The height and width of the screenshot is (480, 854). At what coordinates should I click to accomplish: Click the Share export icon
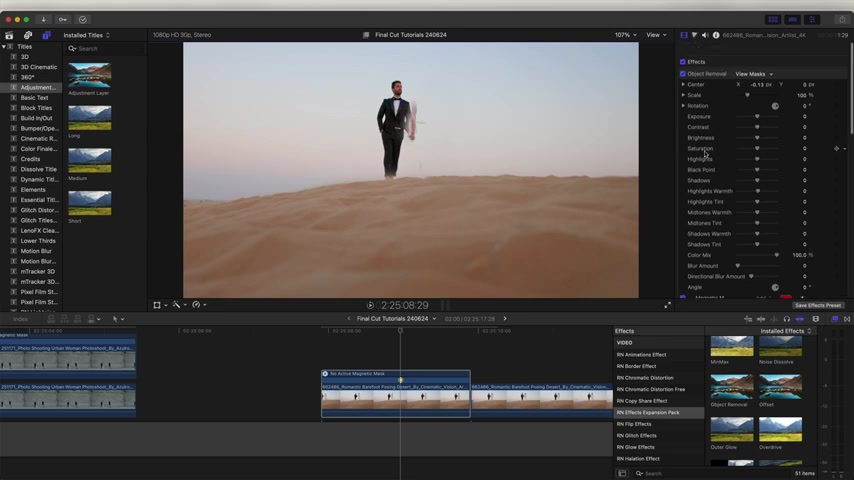pyautogui.click(x=842, y=20)
